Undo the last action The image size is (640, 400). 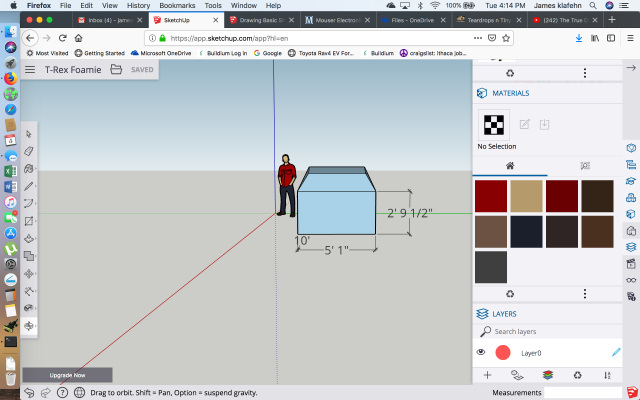(x=29, y=393)
